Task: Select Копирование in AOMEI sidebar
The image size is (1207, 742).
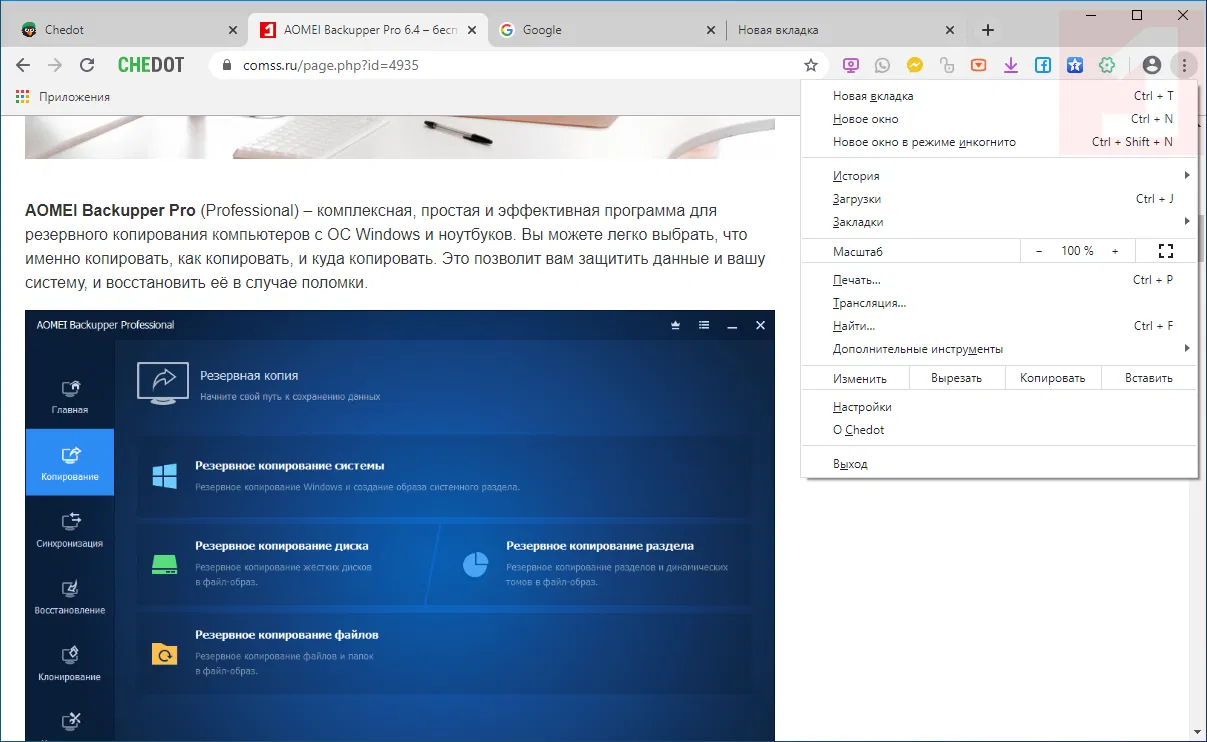Action: (x=70, y=462)
